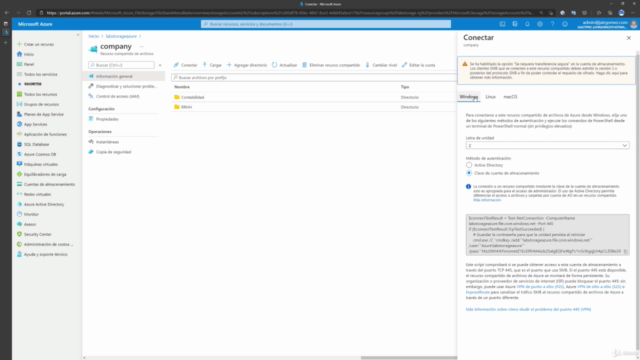
Task: Copy the PowerShell script with copy icon
Action: (625, 251)
